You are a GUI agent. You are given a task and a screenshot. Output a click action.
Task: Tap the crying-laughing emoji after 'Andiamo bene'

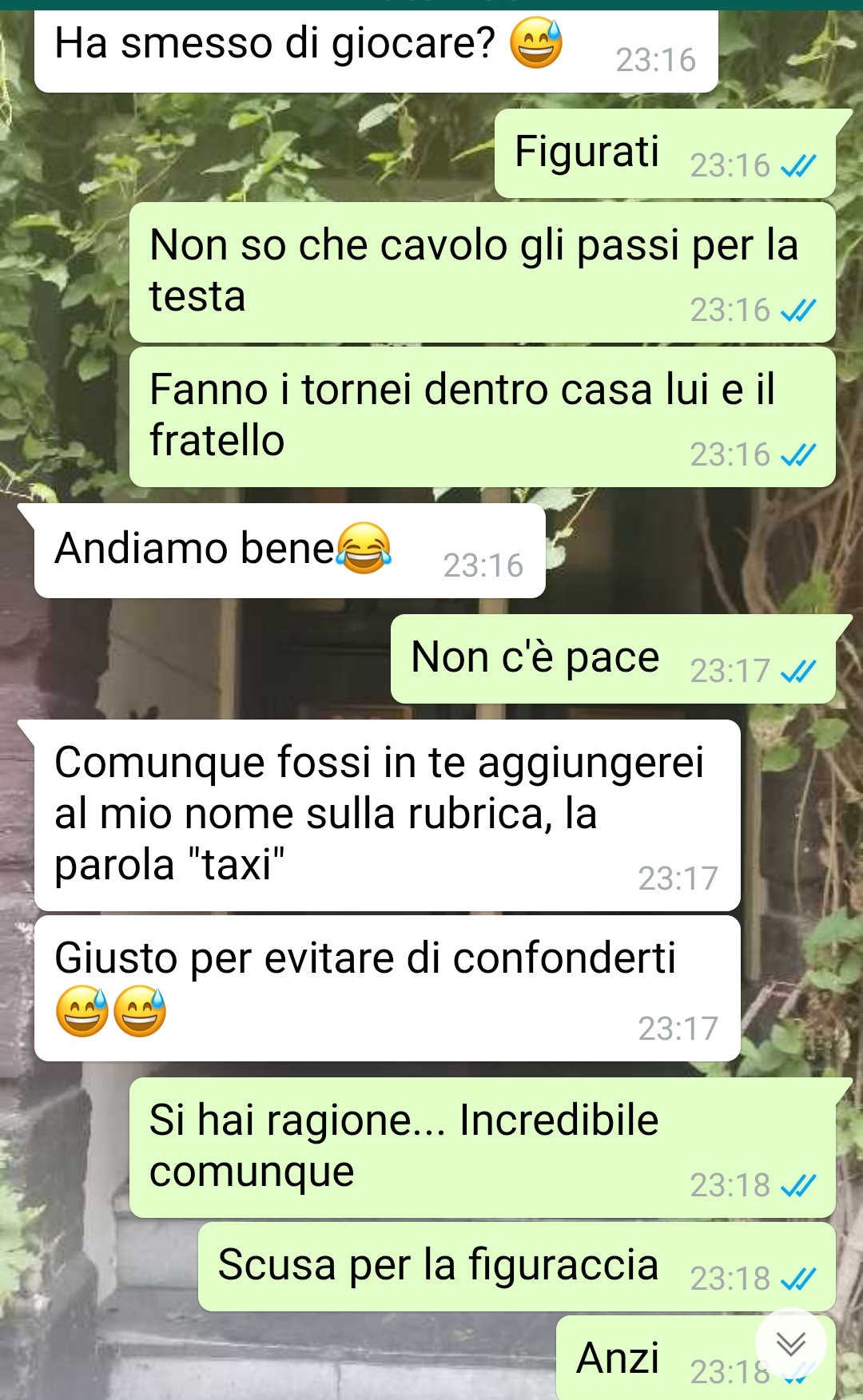pos(364,548)
